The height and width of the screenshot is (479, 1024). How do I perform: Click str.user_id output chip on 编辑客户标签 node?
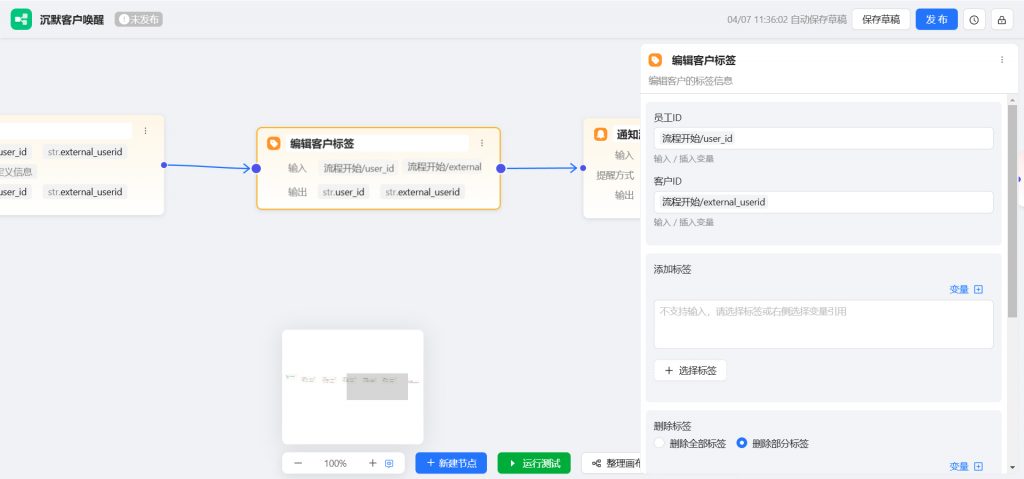coord(344,192)
